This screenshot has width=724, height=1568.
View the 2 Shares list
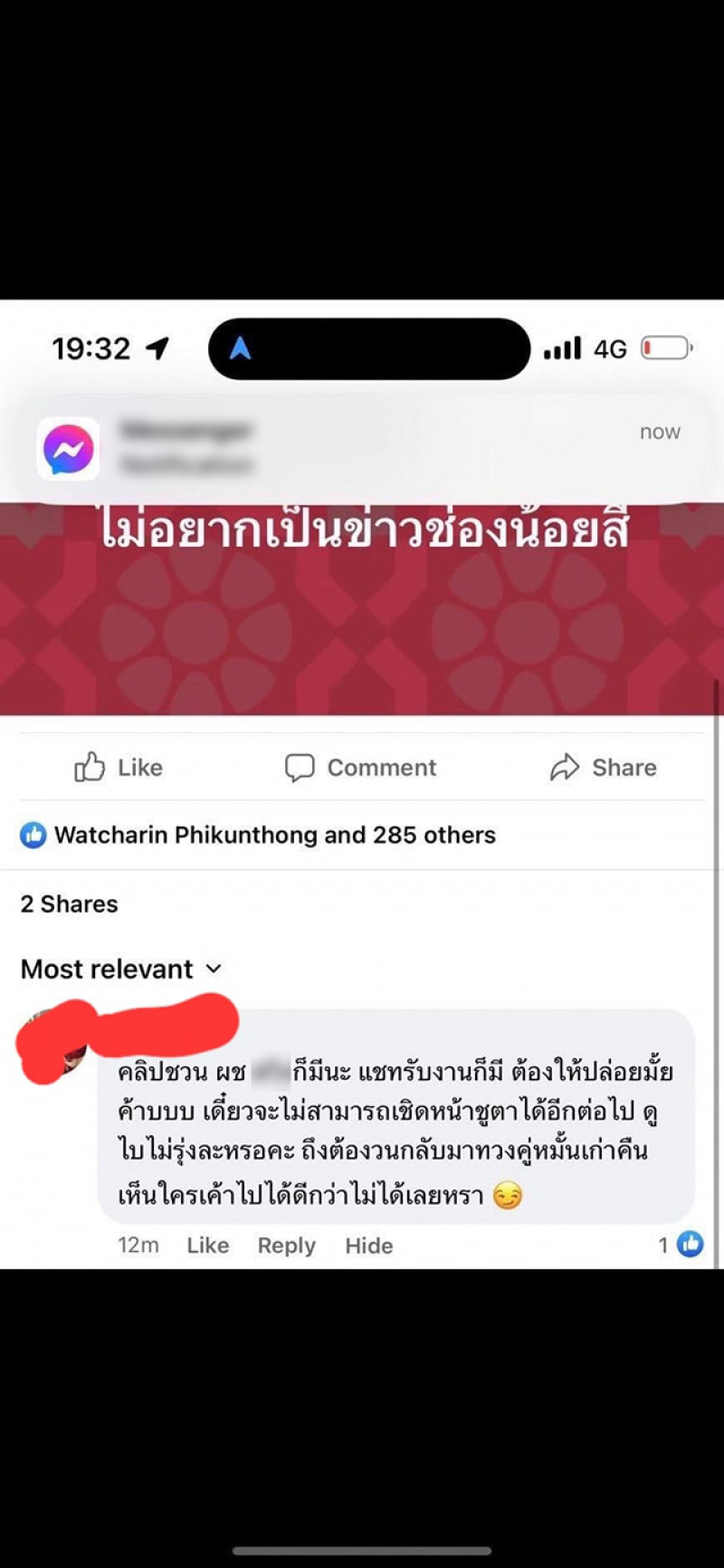point(70,904)
